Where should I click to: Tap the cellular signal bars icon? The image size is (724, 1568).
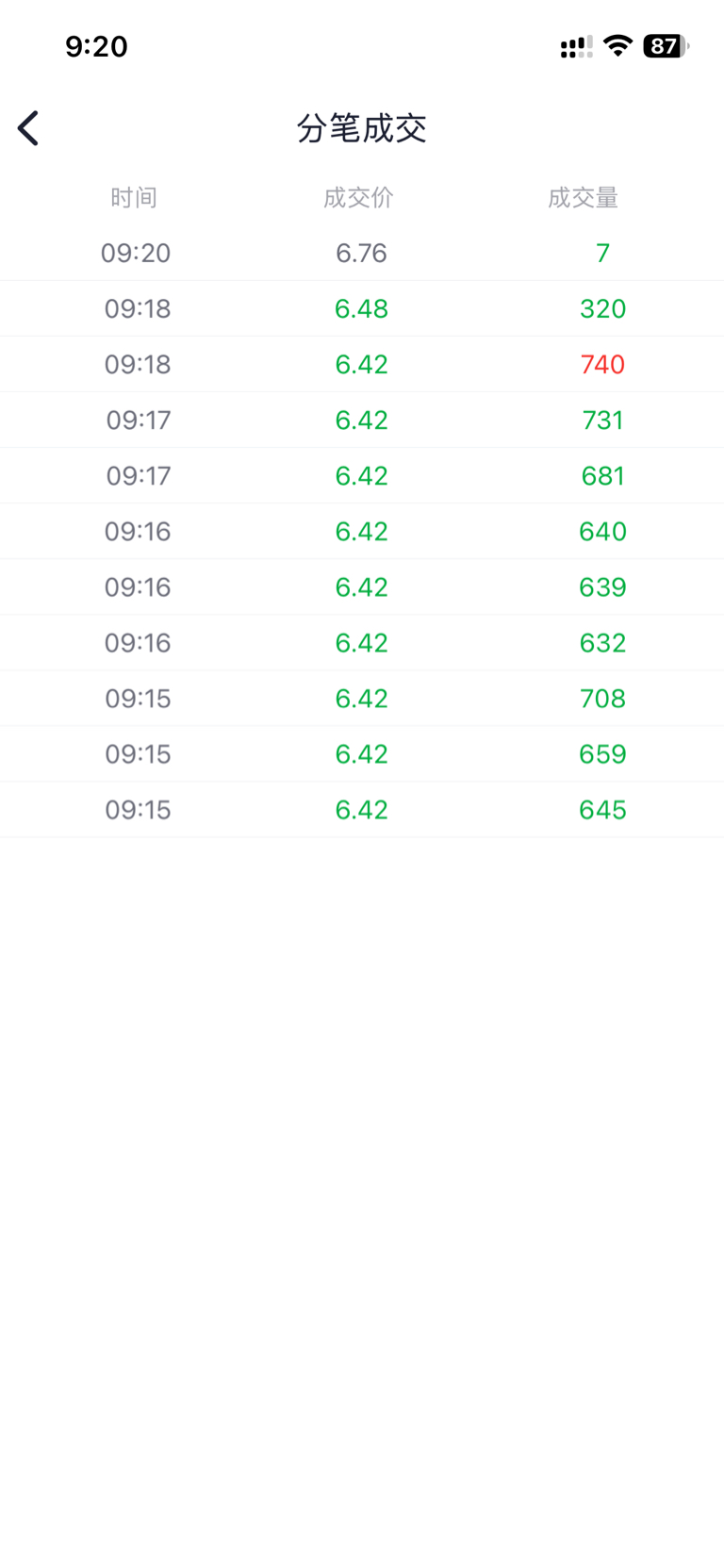coord(576,47)
